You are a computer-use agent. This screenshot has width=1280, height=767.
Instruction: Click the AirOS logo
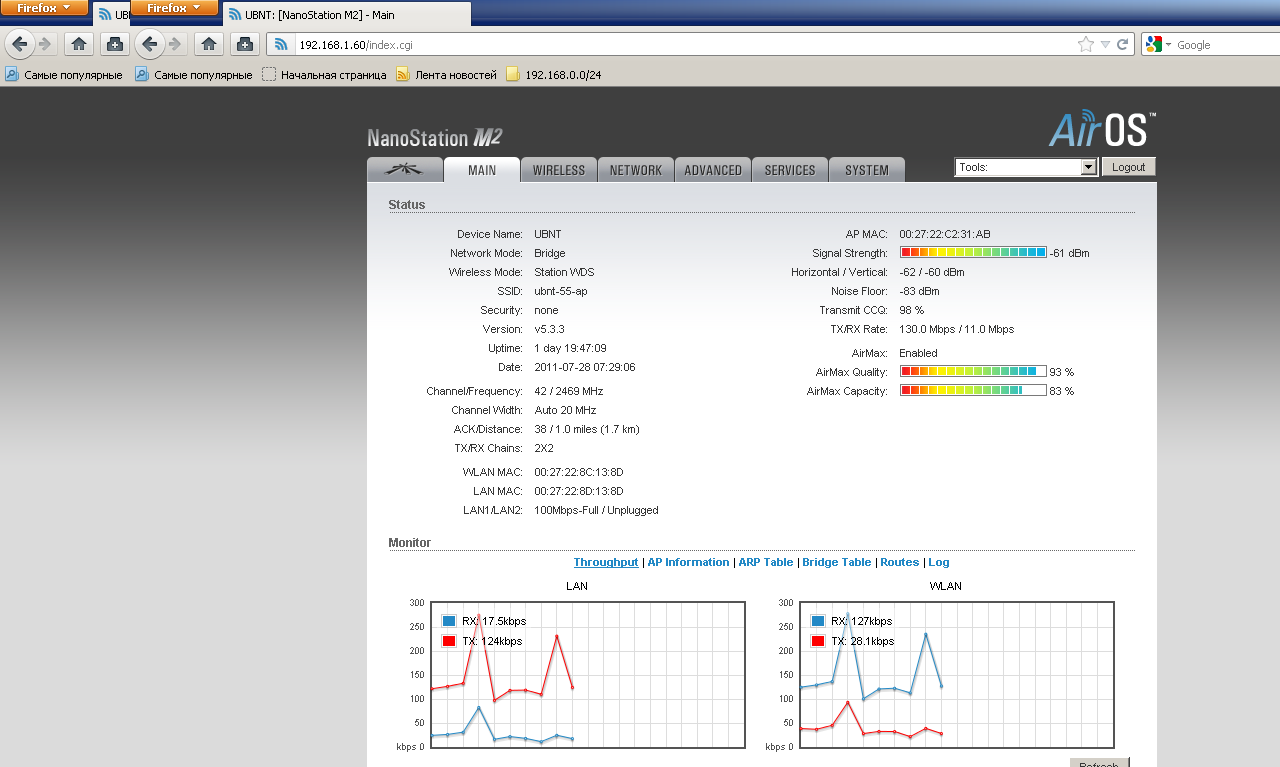(1102, 130)
